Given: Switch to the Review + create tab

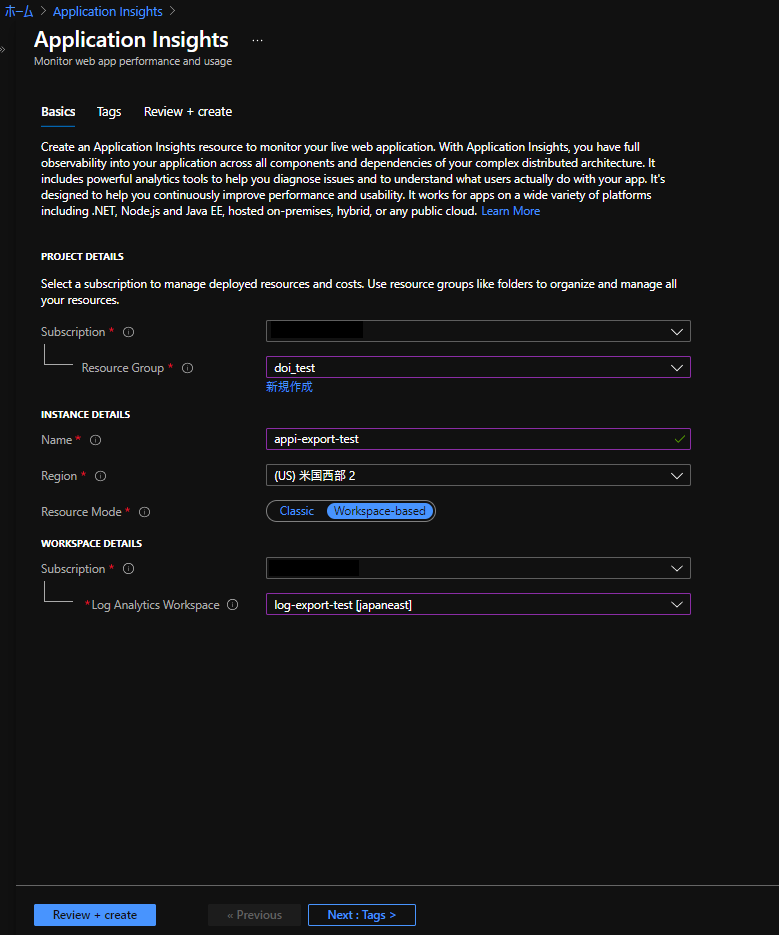Looking at the screenshot, I should coord(188,112).
